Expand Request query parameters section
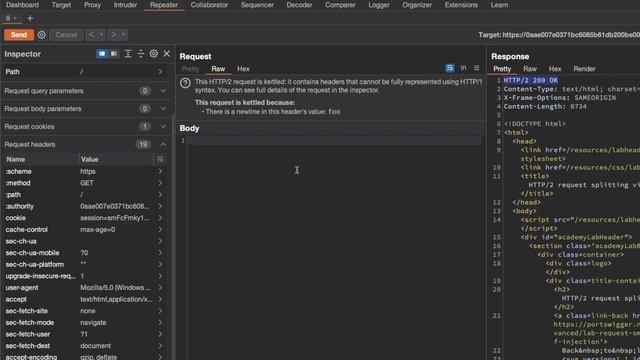640x360 pixels. (x=163, y=91)
